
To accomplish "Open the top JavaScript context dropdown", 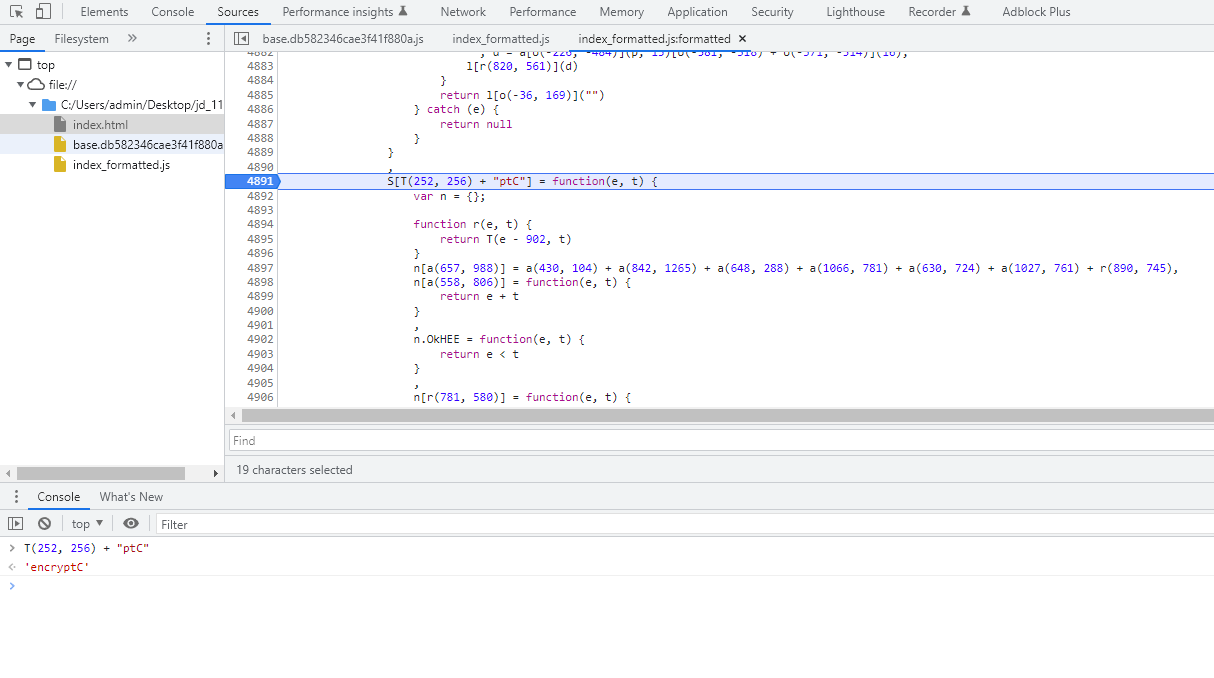I will click(87, 523).
